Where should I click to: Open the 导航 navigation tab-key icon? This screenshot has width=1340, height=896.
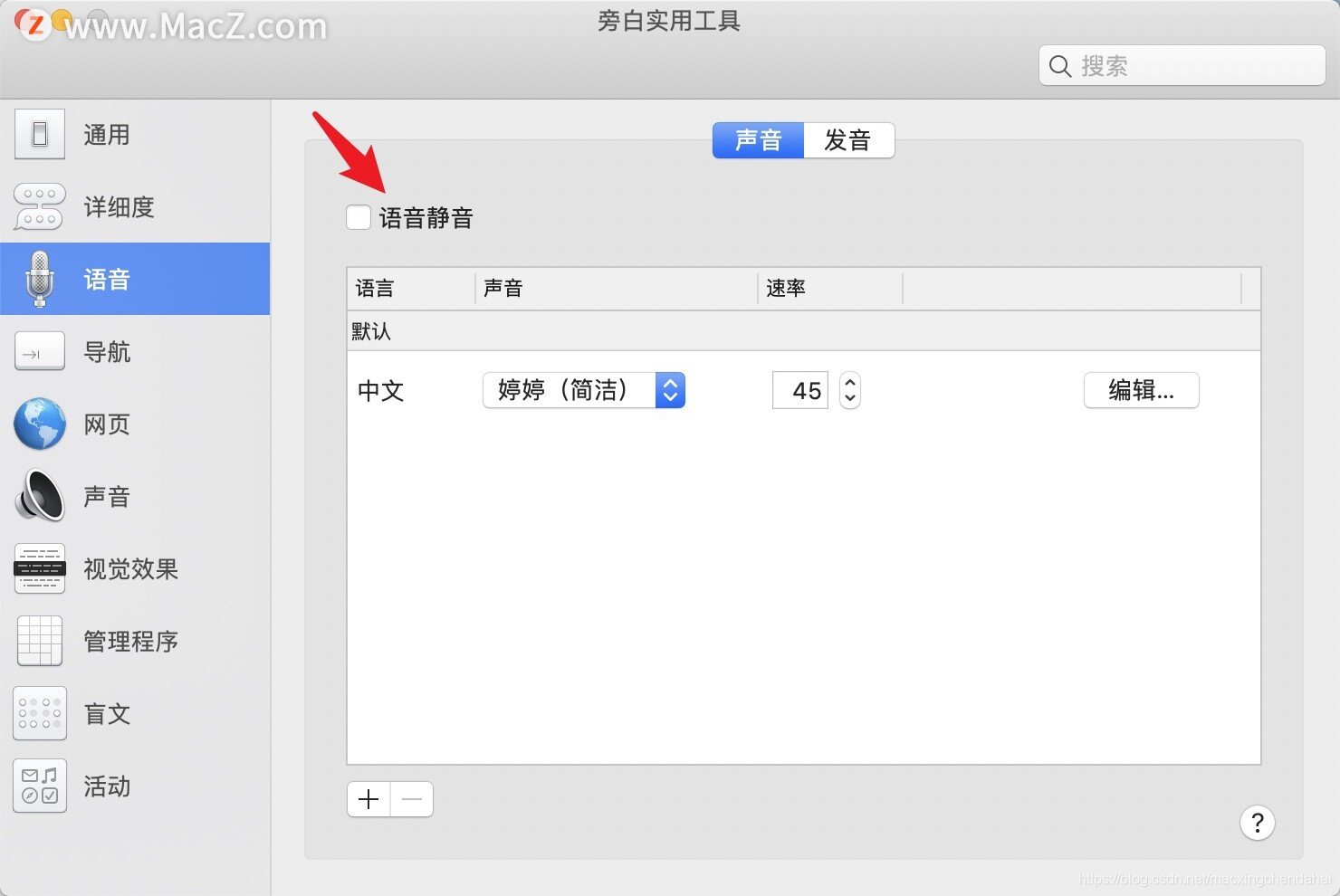pyautogui.click(x=40, y=351)
